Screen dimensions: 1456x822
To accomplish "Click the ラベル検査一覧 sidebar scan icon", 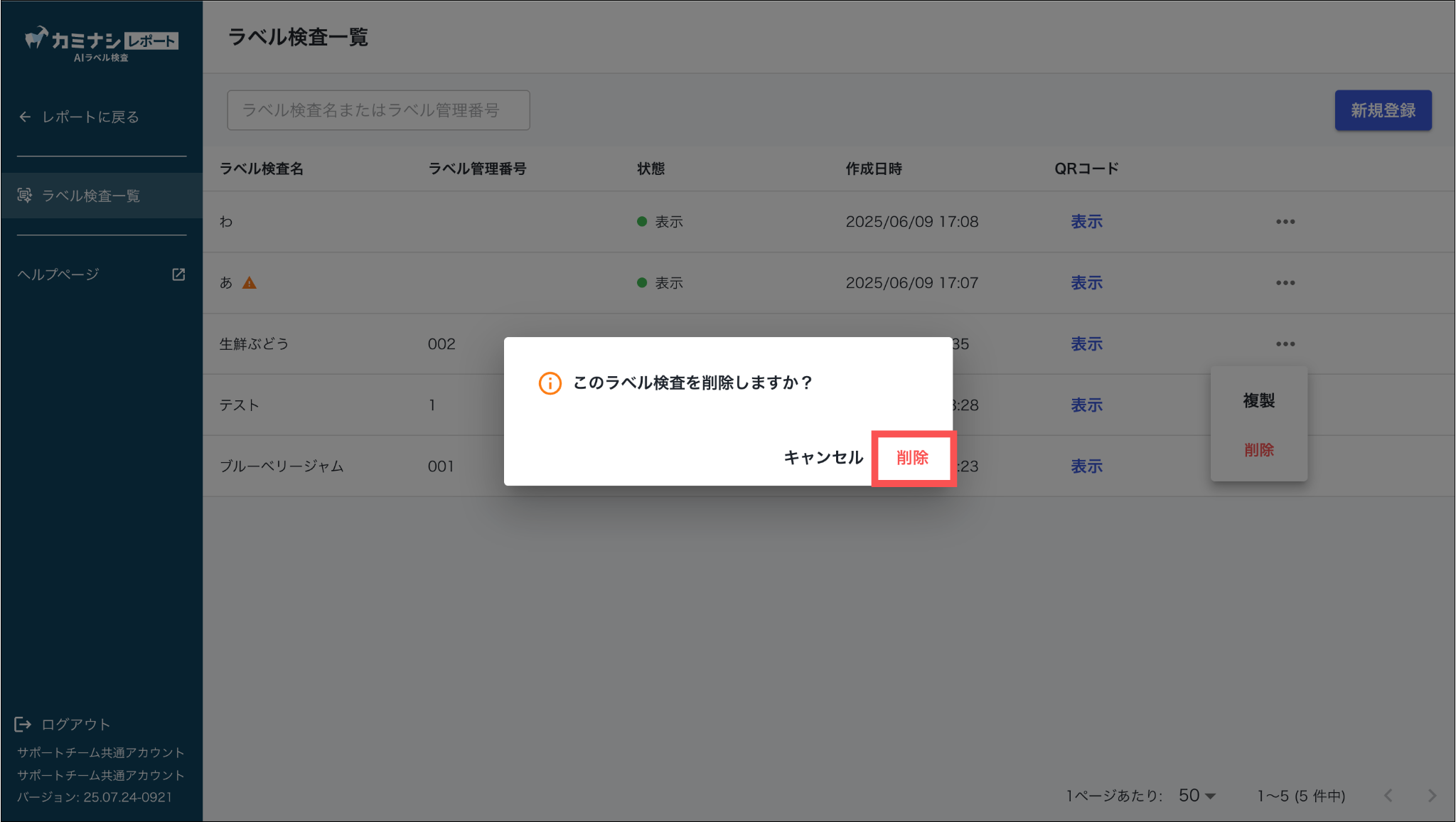I will coord(25,196).
